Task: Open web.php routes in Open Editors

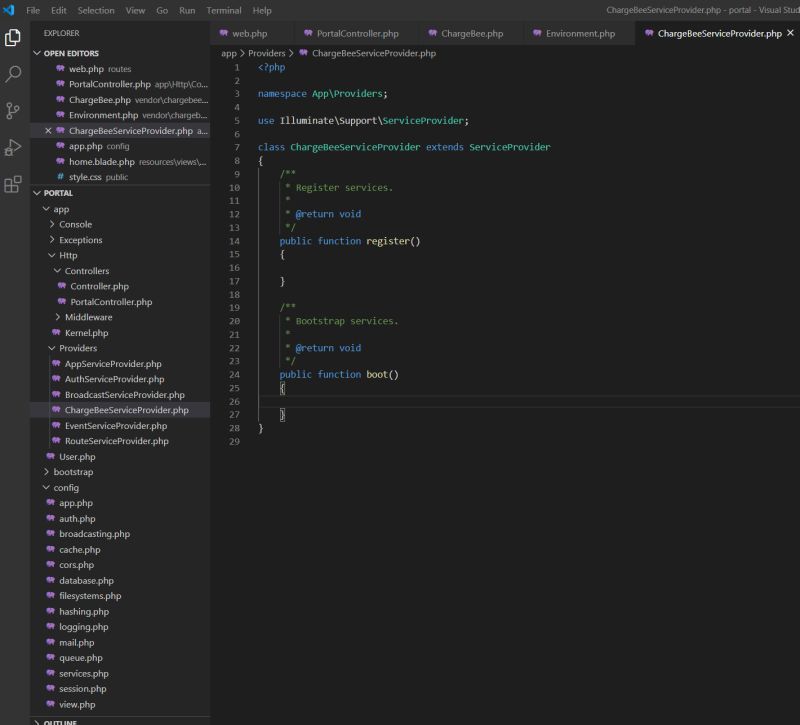Action: coord(120,69)
